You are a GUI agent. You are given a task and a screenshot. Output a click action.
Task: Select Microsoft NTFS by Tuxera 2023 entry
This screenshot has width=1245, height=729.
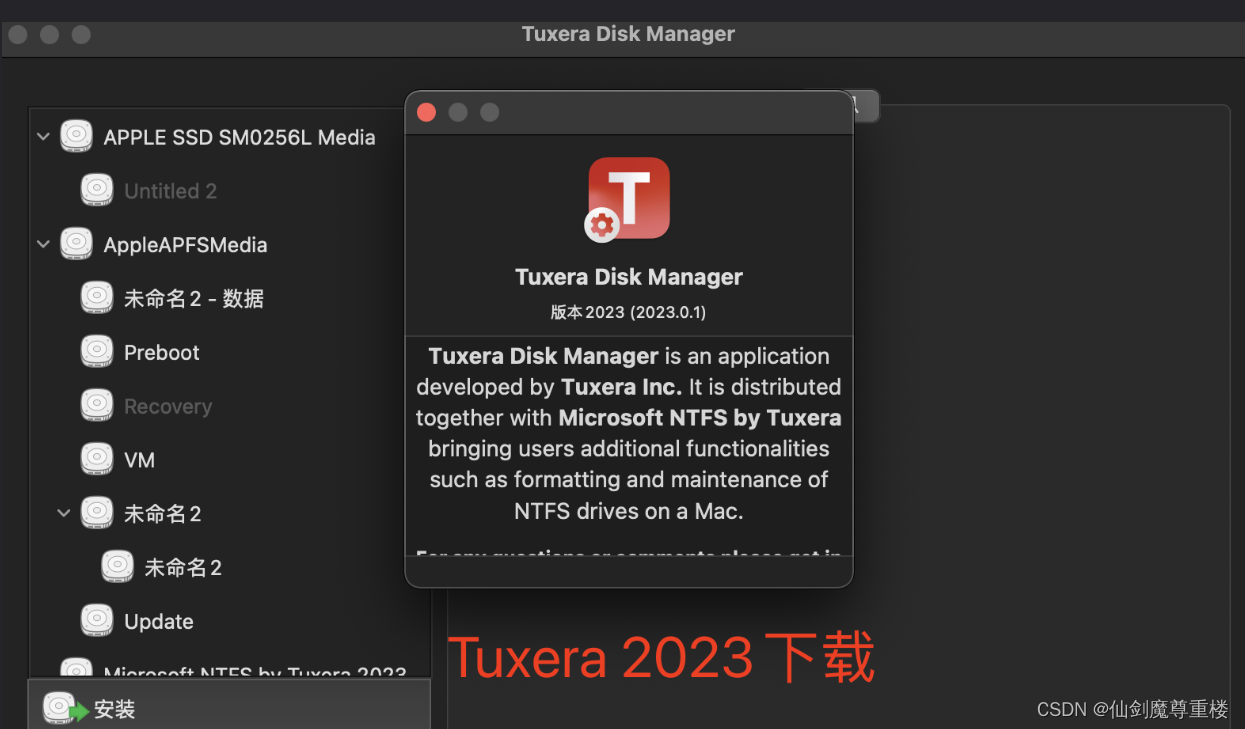coord(254,672)
